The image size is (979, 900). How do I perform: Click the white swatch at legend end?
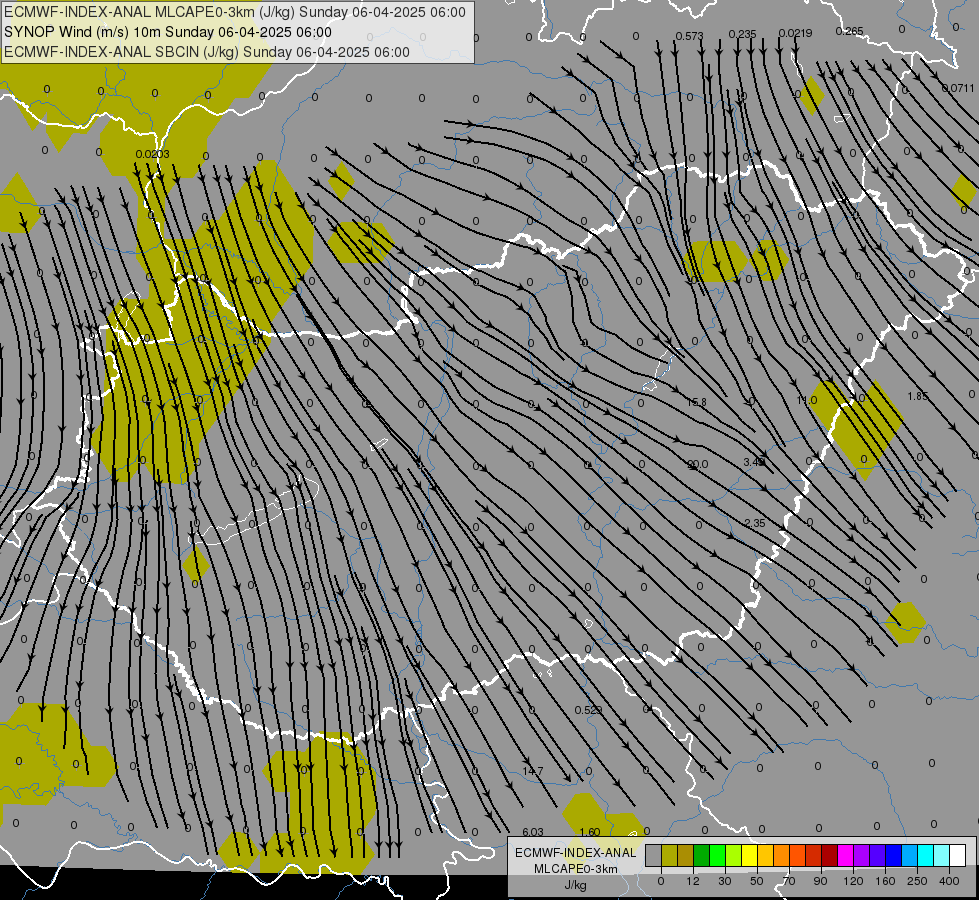click(958, 856)
